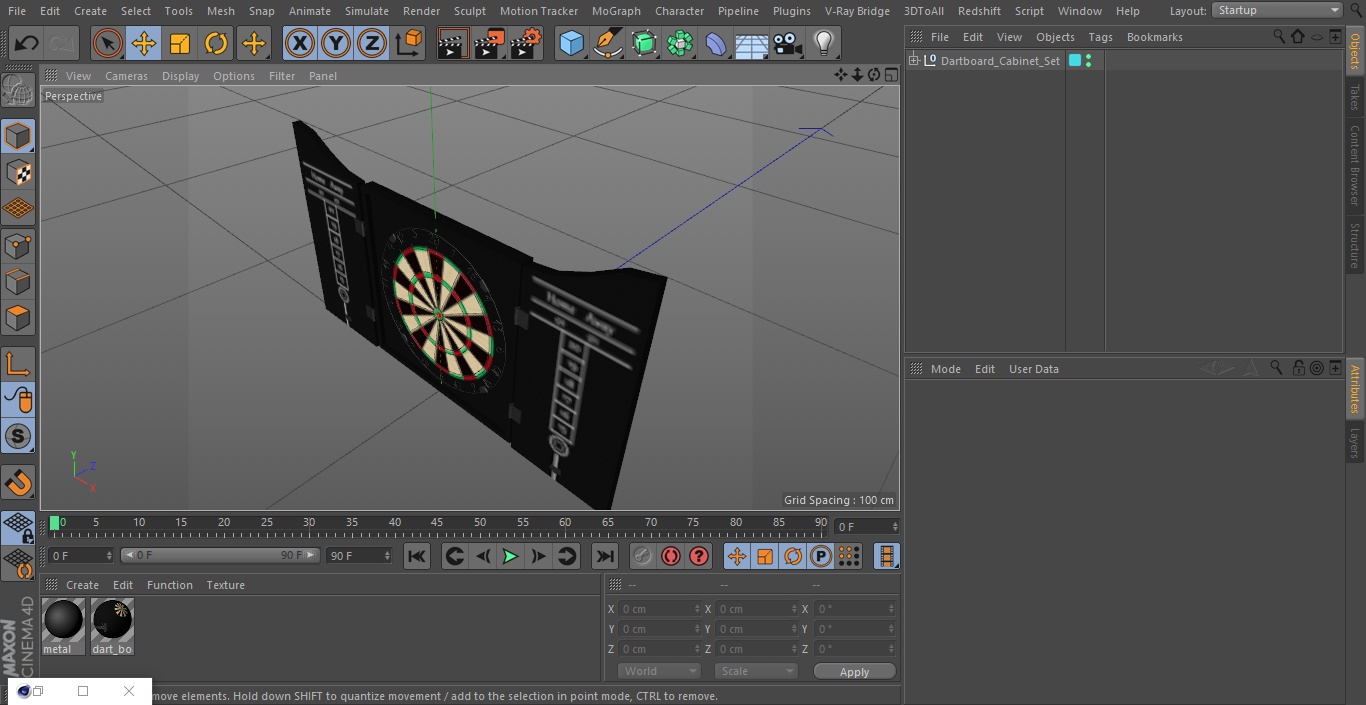Activate the Rotate tool
The image size is (1366, 705).
216,43
